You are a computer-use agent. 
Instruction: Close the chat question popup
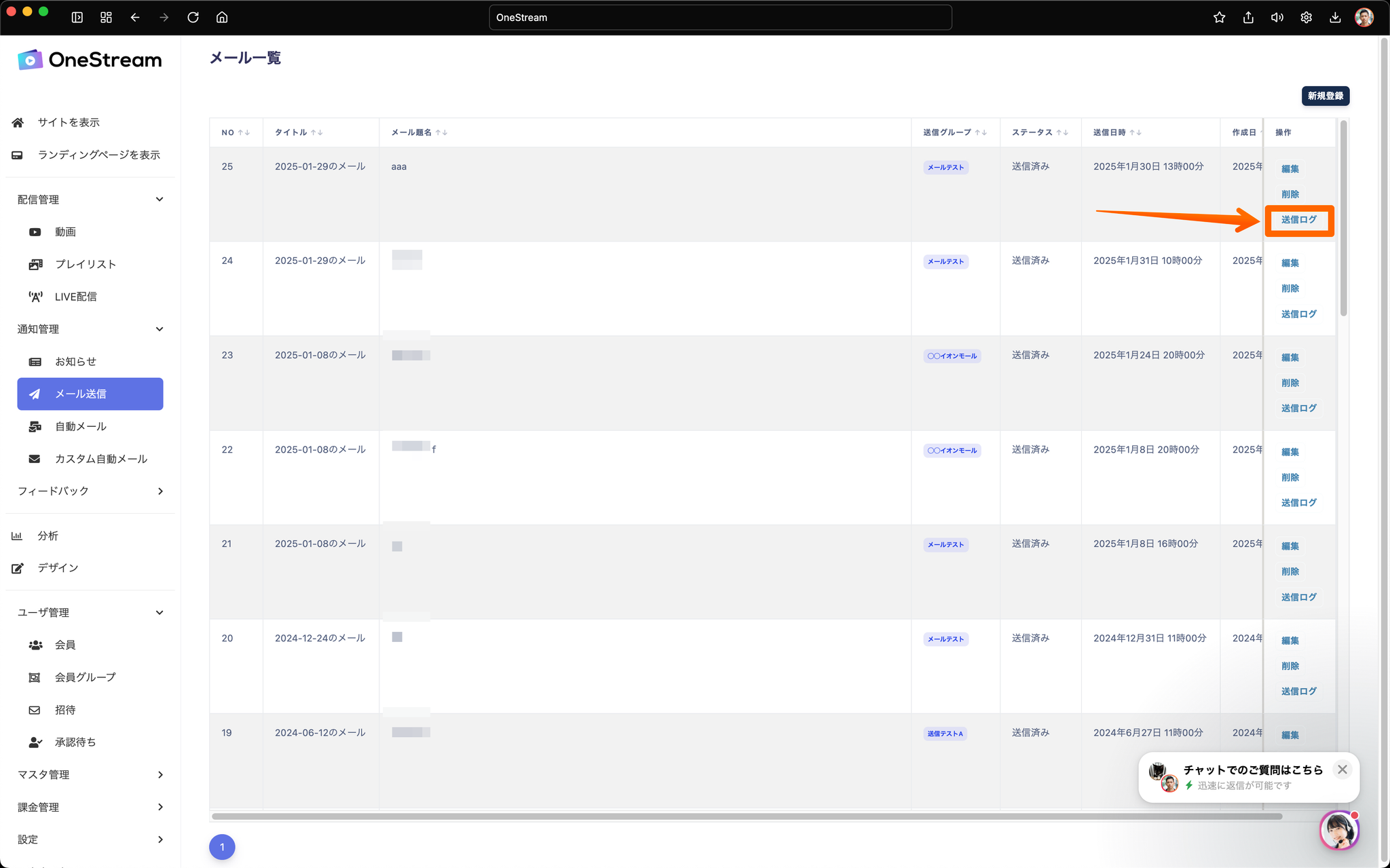[x=1342, y=770]
